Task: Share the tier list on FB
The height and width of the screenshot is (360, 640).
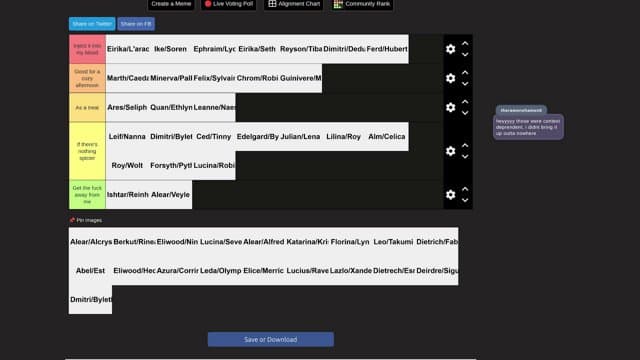Action: [136, 24]
